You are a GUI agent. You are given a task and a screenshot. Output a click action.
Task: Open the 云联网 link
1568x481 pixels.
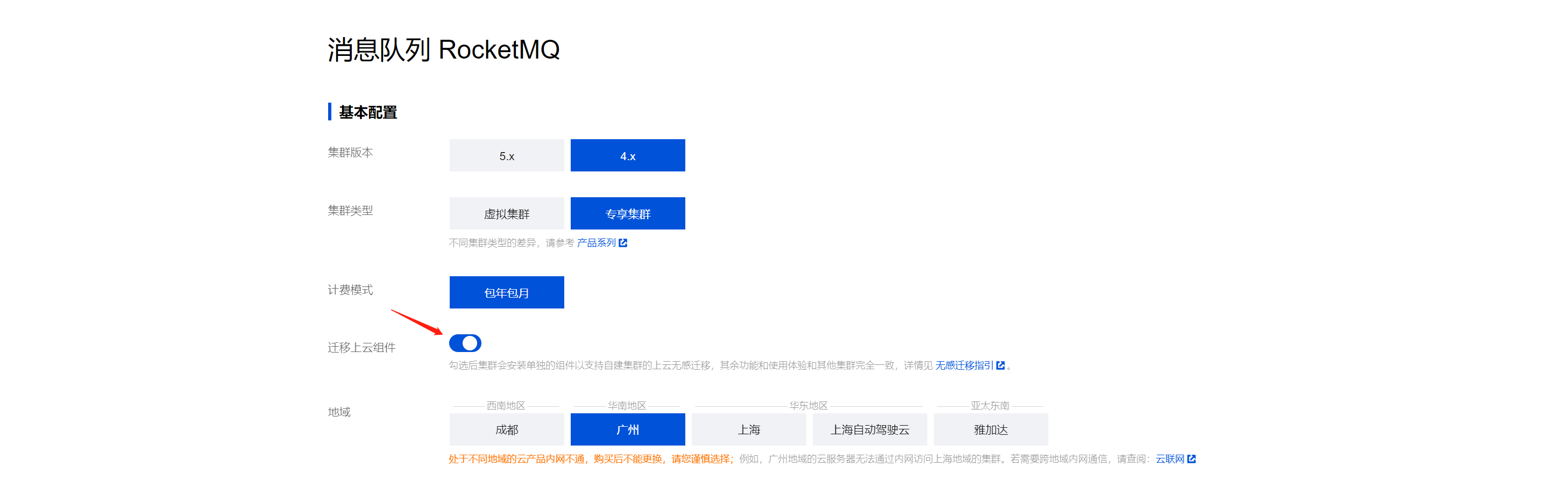click(x=1170, y=458)
